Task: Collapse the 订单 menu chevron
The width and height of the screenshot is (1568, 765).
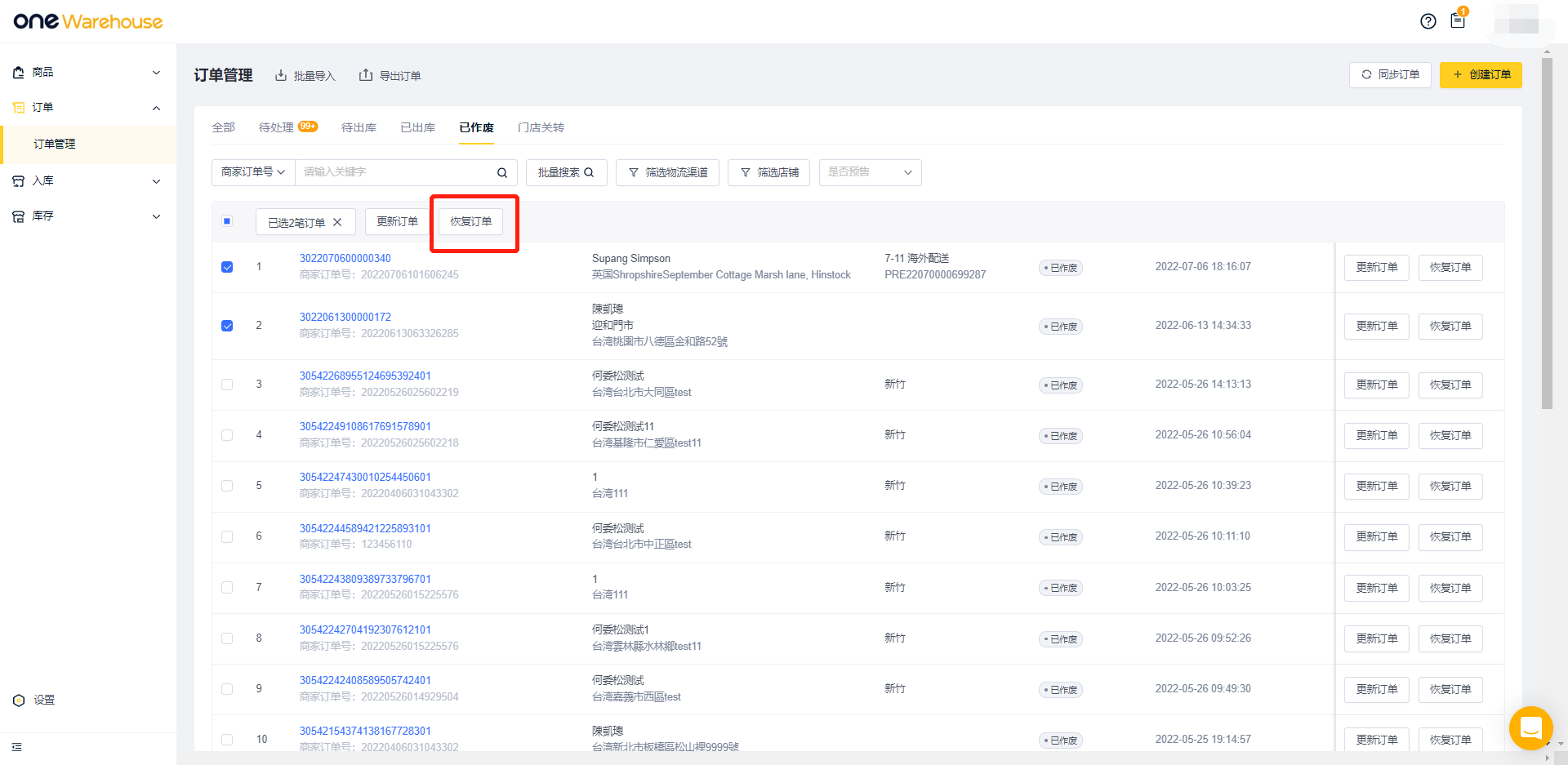Action: 156,108
